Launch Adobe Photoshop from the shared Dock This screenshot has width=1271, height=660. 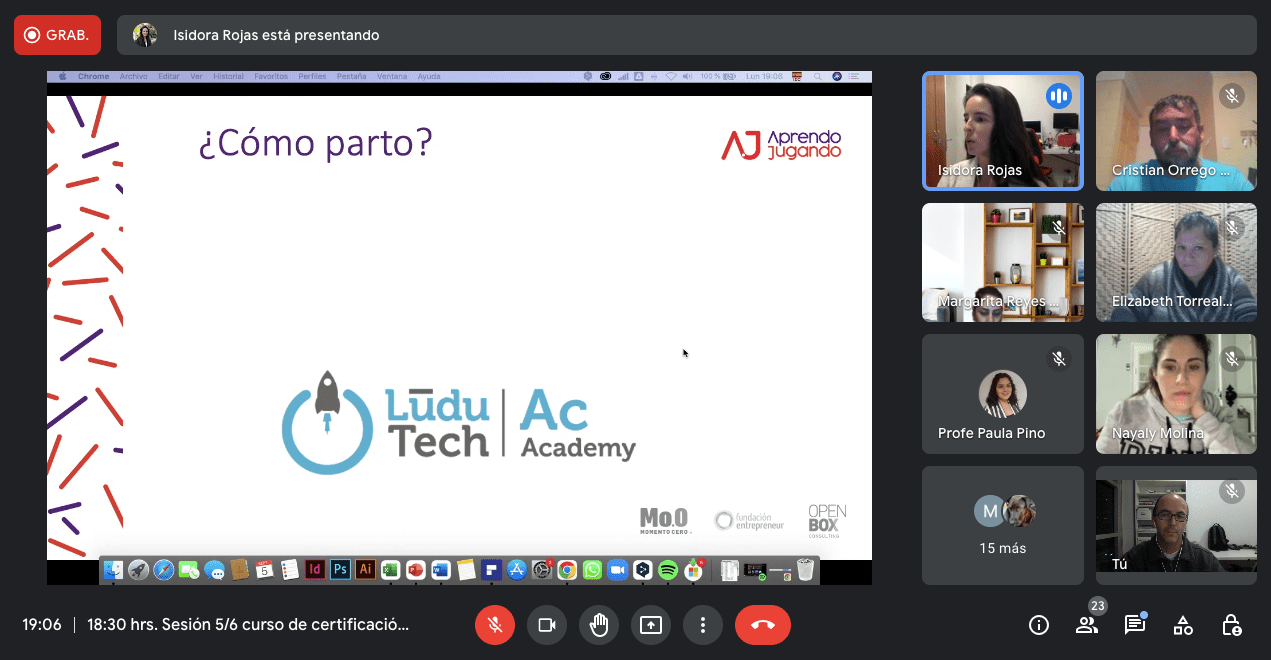pyautogui.click(x=340, y=570)
